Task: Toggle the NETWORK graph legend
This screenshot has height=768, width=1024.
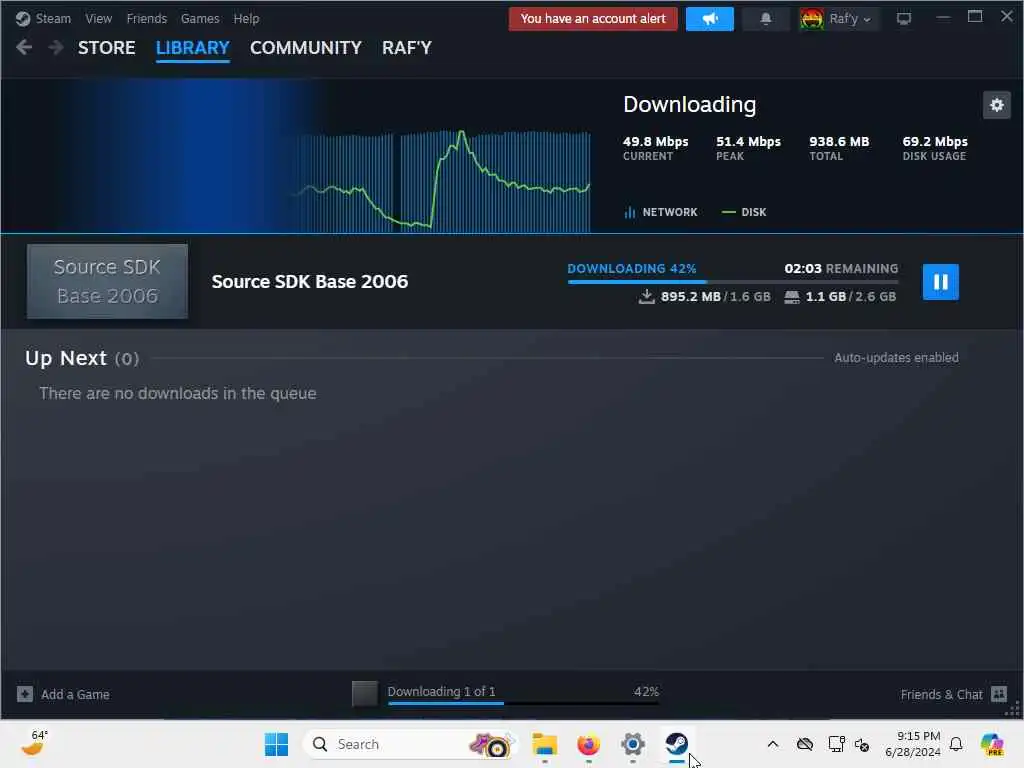Action: tap(661, 212)
